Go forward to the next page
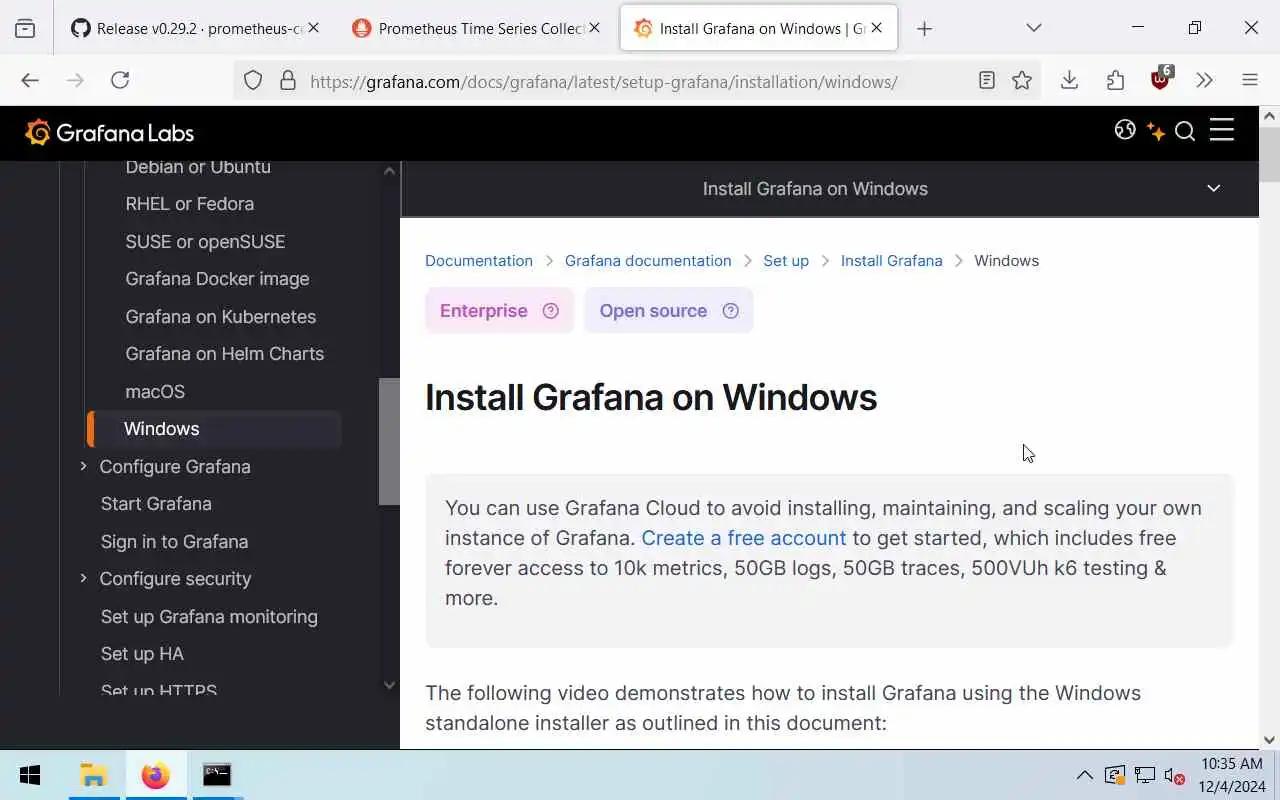The height and width of the screenshot is (800, 1280). point(75,80)
